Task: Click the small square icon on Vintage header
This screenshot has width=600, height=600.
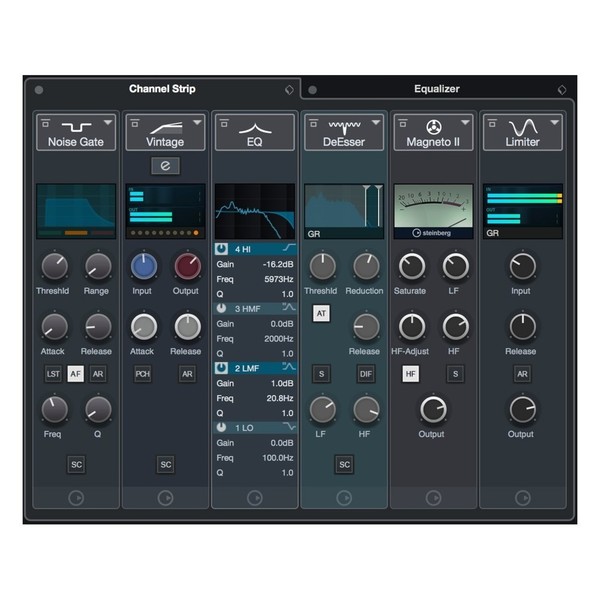Action: [x=135, y=123]
